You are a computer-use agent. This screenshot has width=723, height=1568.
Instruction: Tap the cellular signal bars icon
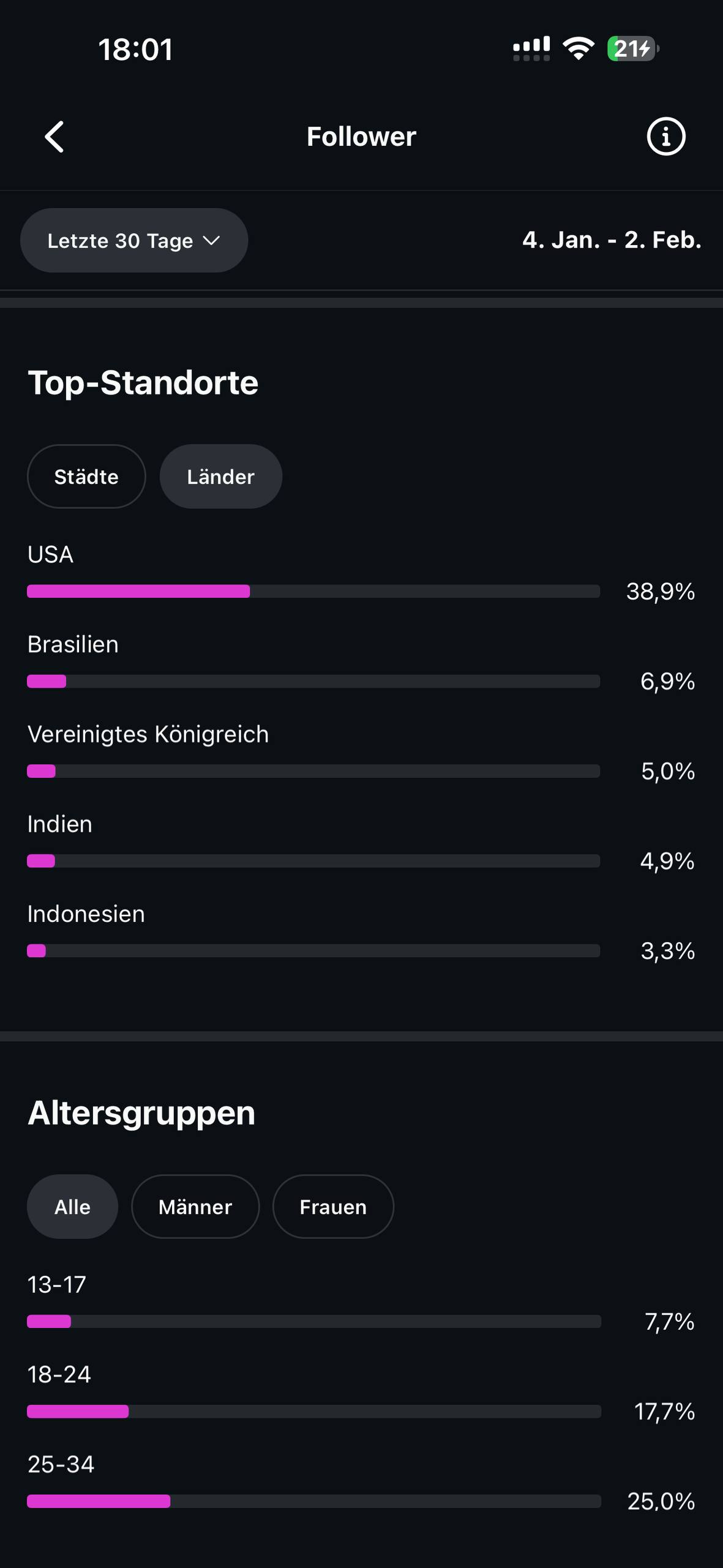pyautogui.click(x=531, y=48)
